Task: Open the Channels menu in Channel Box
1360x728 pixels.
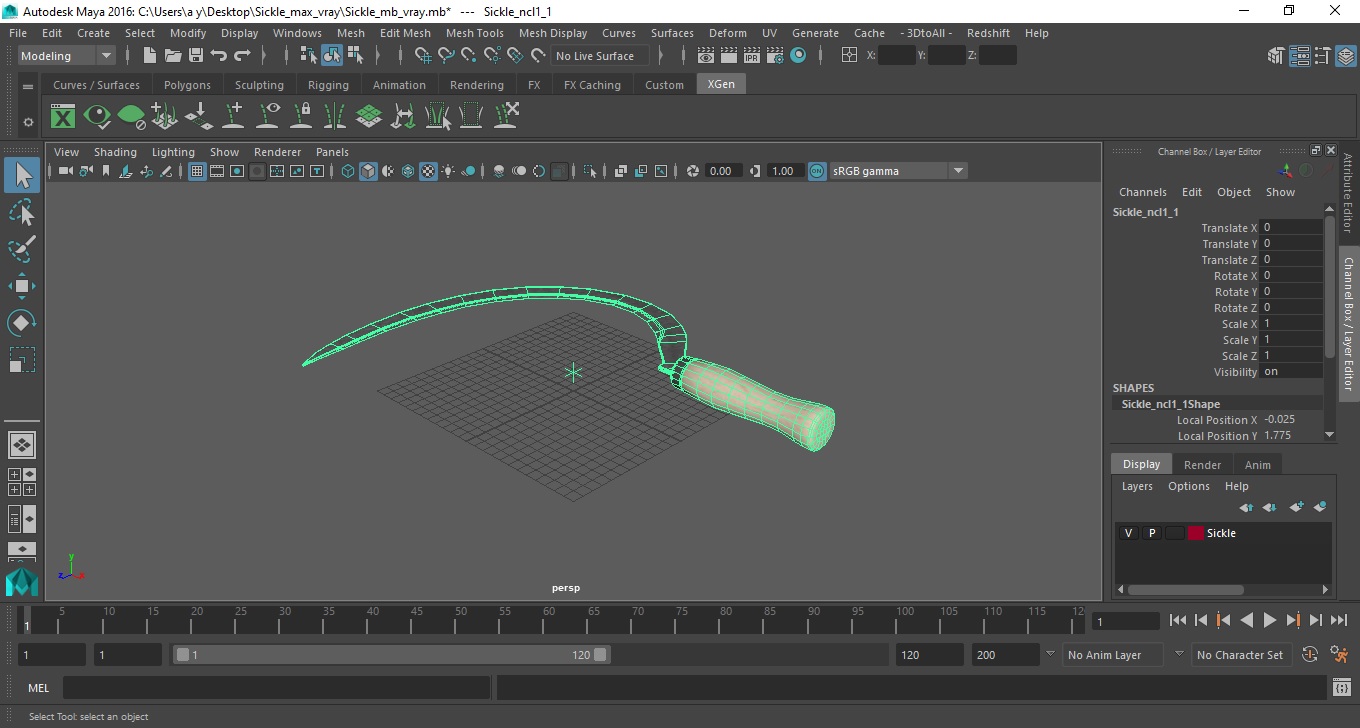Action: [1142, 192]
